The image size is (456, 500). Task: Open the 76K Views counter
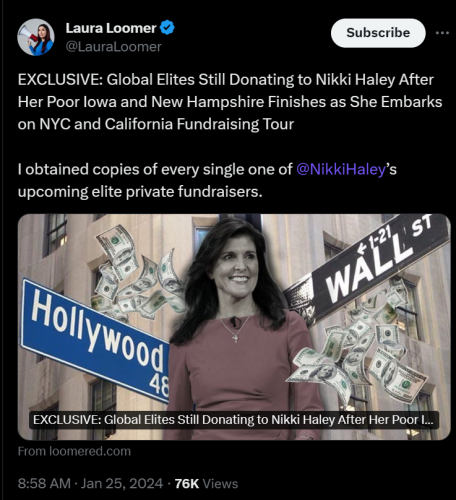(206, 484)
